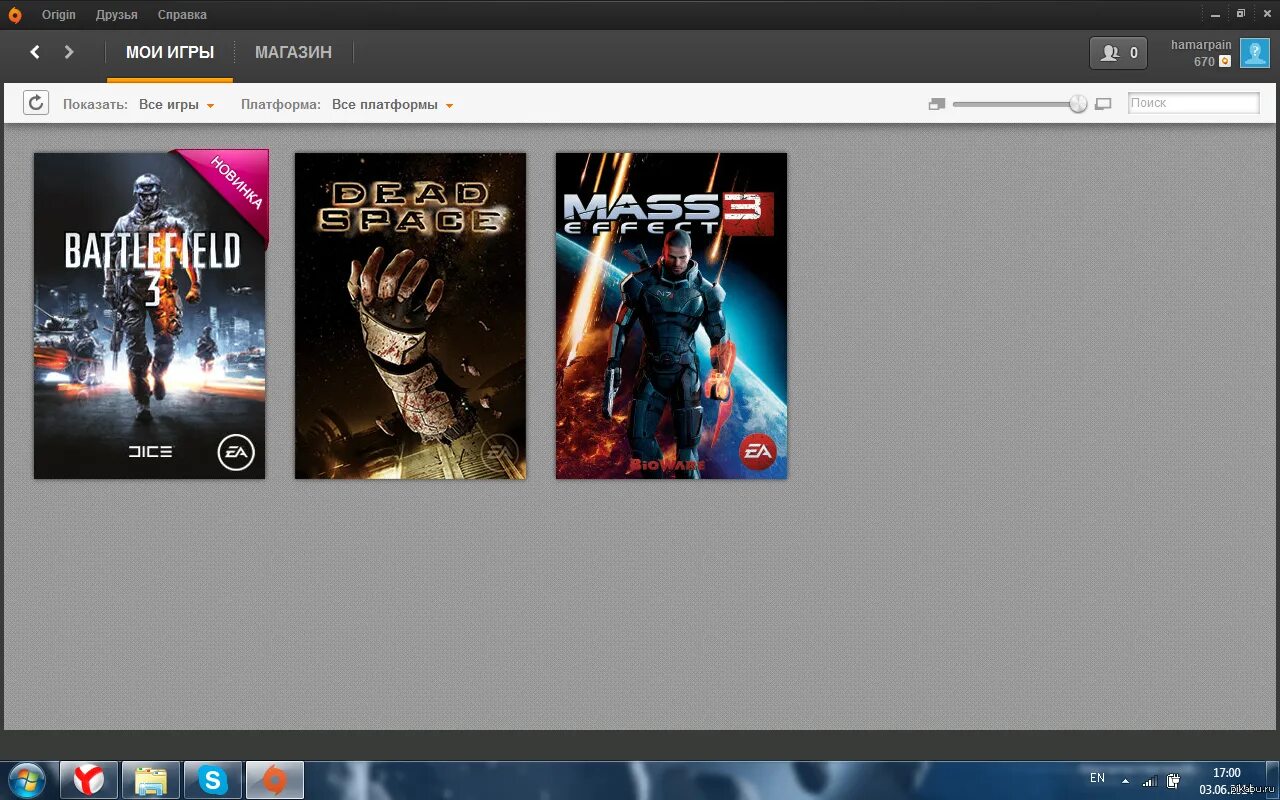The image size is (1280, 800).
Task: Click the hamarpain username
Action: pyautogui.click(x=1201, y=45)
